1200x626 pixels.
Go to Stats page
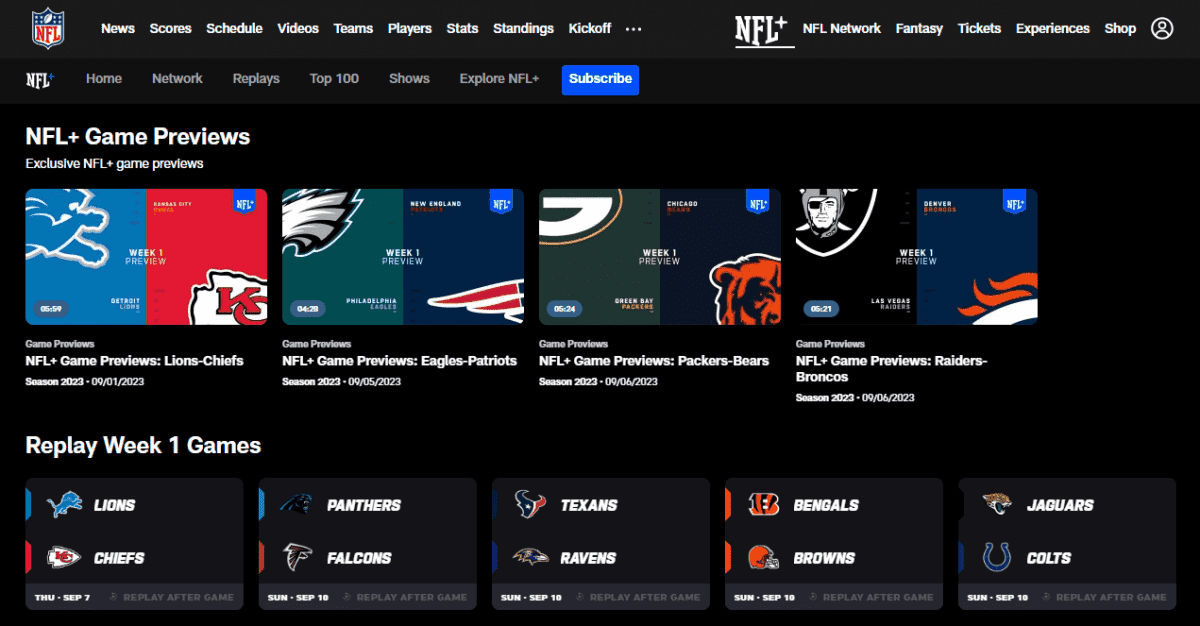tap(462, 28)
